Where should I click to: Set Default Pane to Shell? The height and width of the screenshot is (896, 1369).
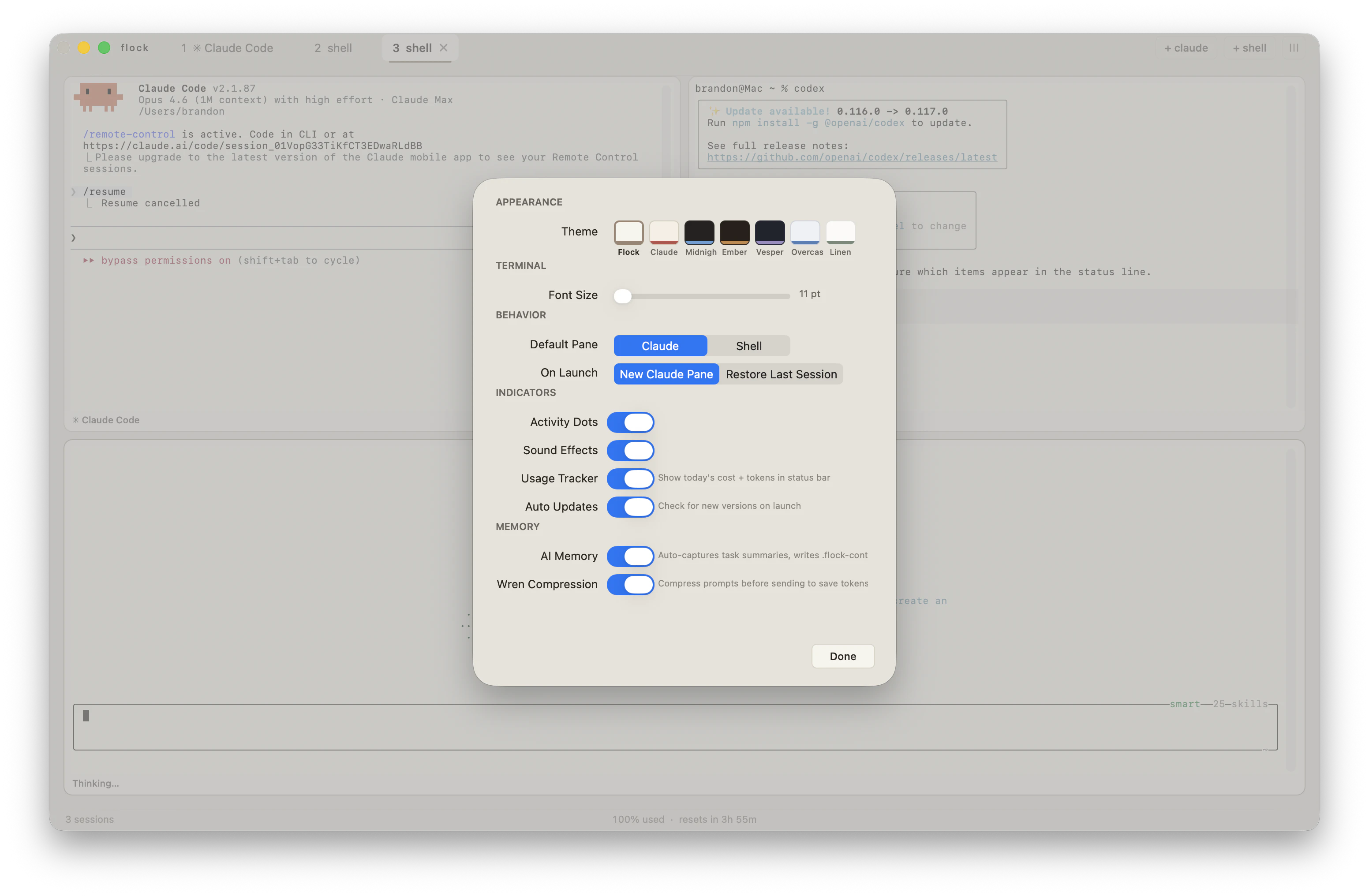(748, 346)
